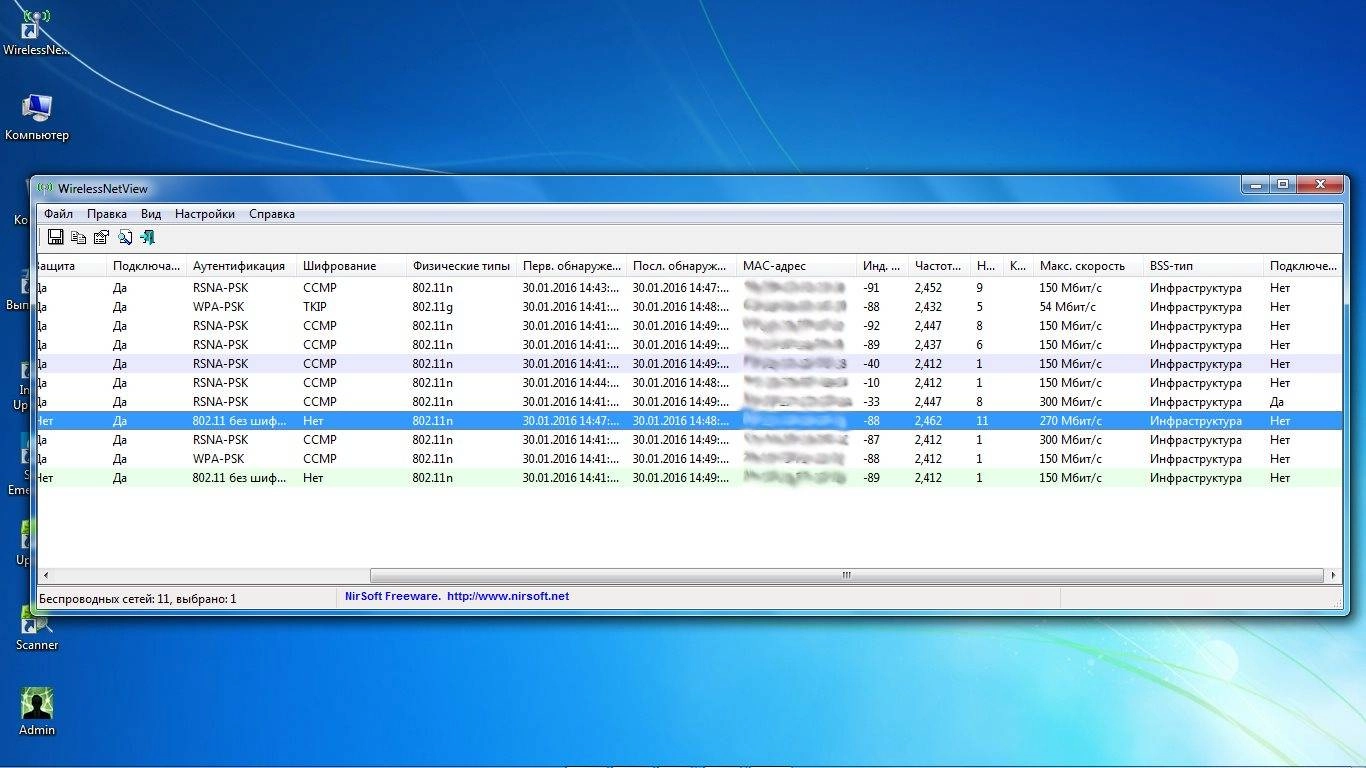The image size is (1366, 768).
Task: Click the Перв. обнаруже... column header
Action: [572, 266]
